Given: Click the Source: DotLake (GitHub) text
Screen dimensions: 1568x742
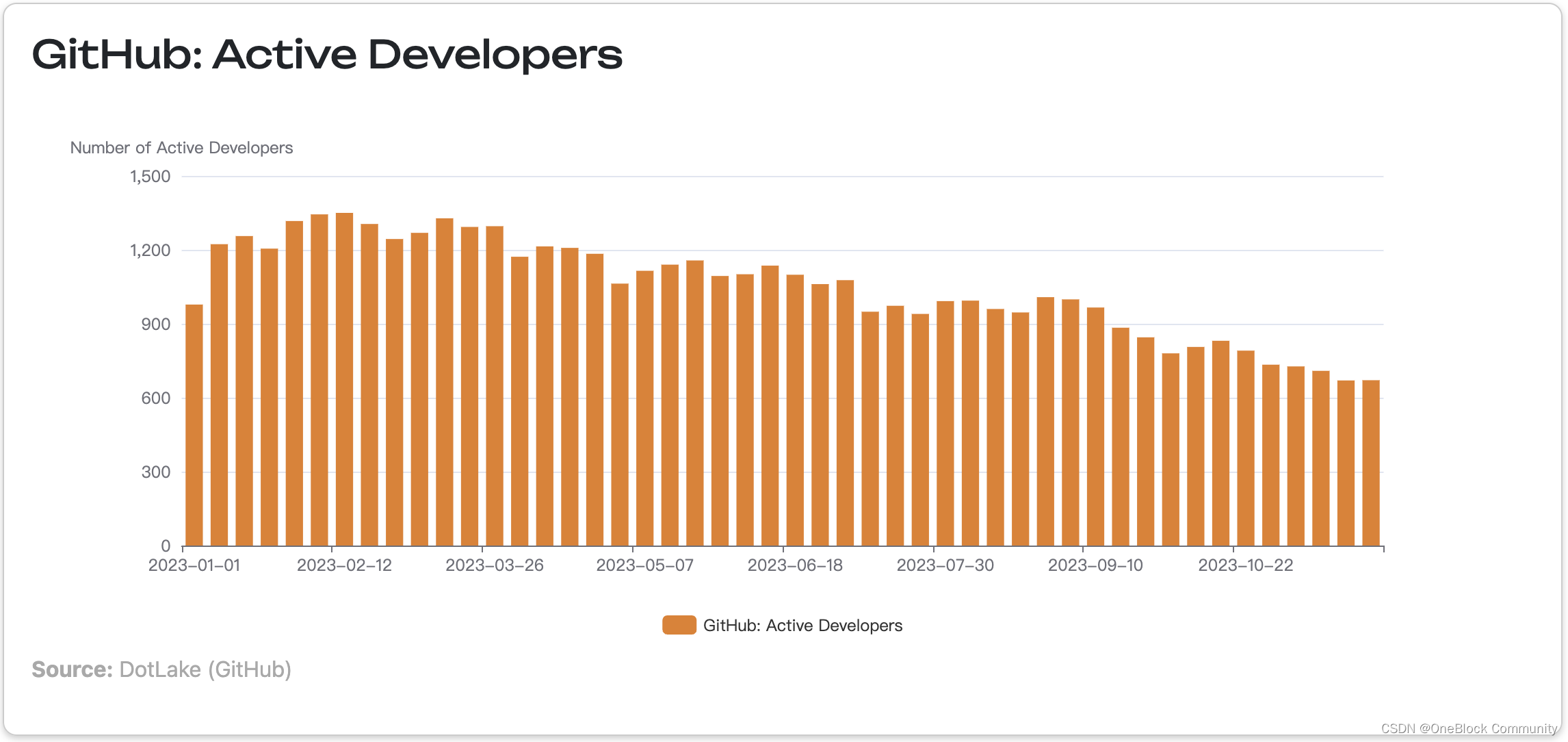Looking at the screenshot, I should pos(161,669).
